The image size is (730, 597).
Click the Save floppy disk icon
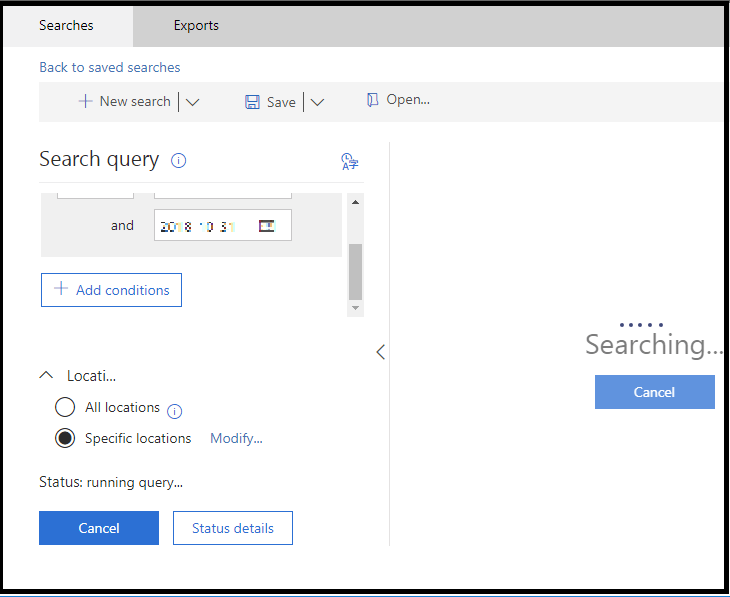pos(252,102)
